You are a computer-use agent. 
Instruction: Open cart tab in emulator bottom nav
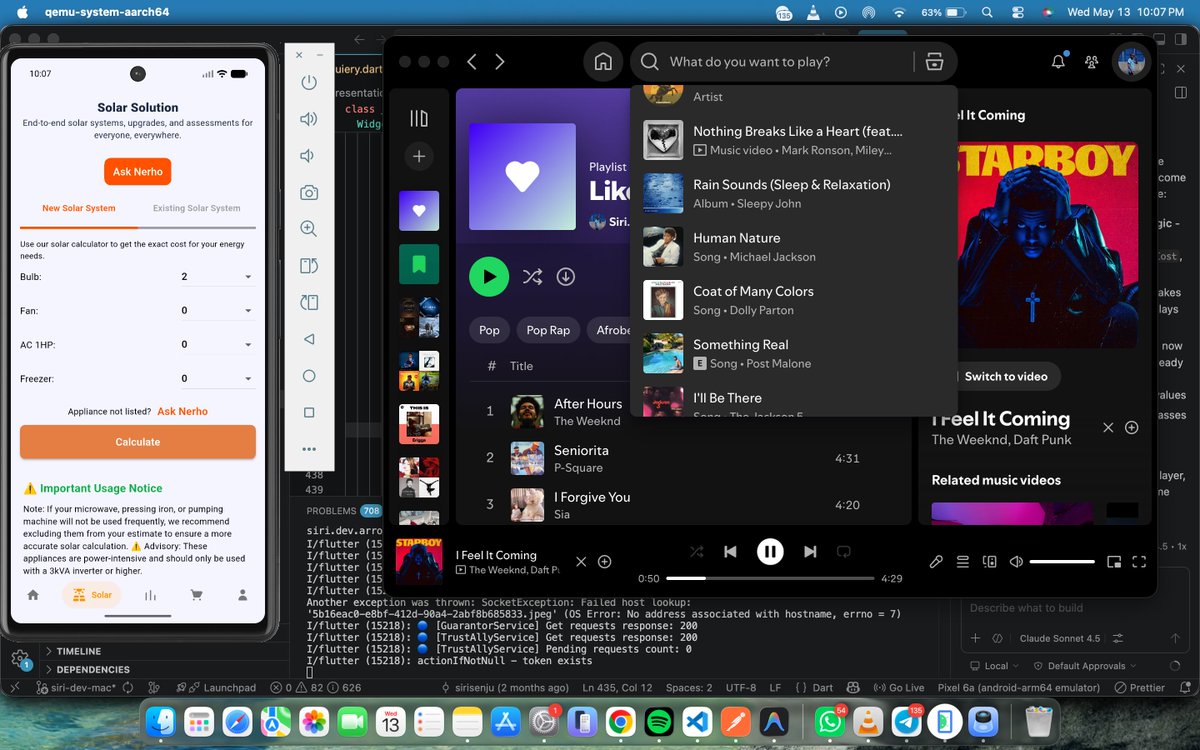[x=196, y=595]
